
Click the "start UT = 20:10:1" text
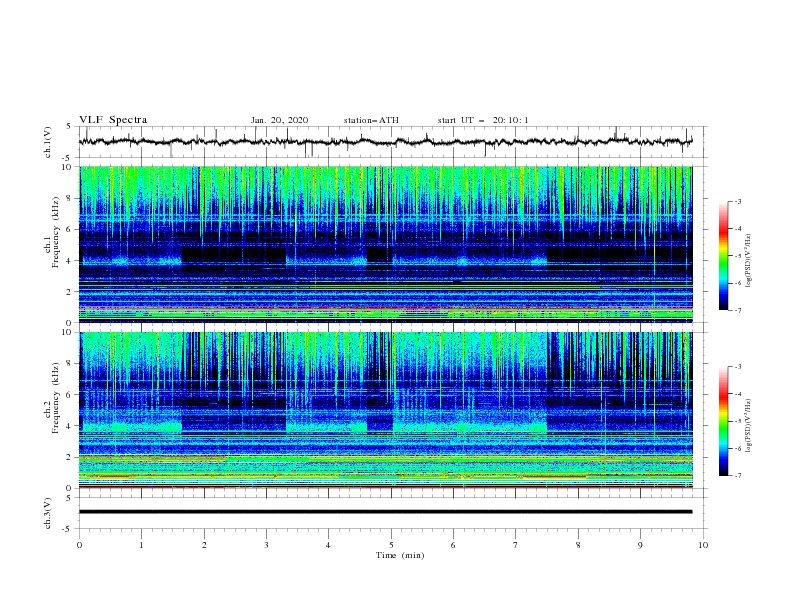(483, 120)
